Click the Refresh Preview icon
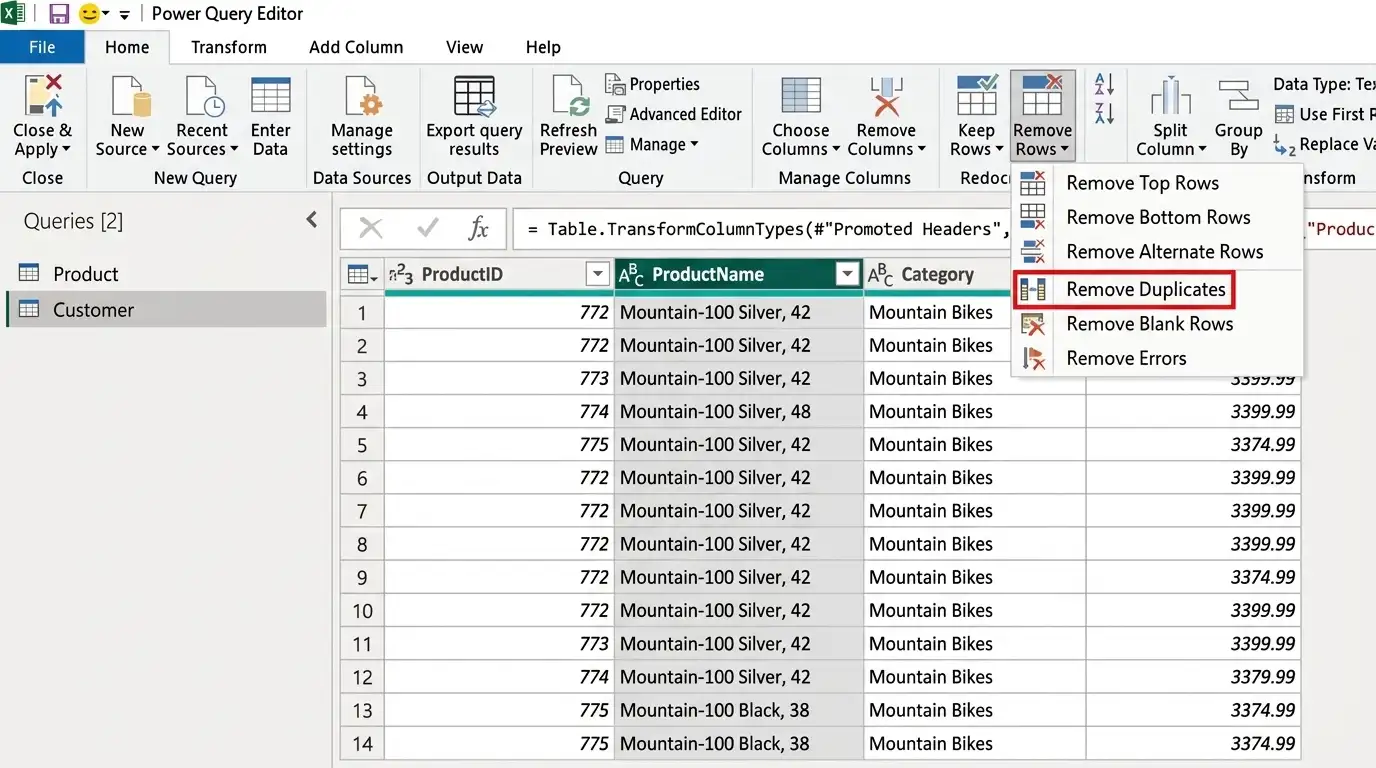The height and width of the screenshot is (768, 1376). [x=570, y=97]
